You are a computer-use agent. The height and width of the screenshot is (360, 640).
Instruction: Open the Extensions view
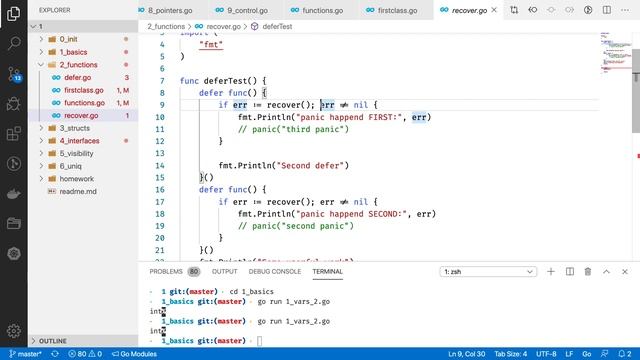(x=13, y=133)
